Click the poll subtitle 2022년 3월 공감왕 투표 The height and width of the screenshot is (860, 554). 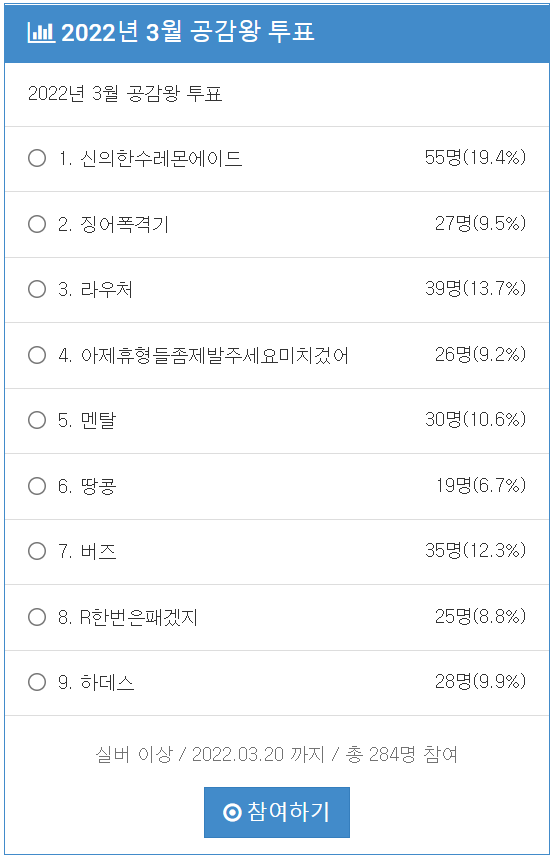click(x=125, y=94)
